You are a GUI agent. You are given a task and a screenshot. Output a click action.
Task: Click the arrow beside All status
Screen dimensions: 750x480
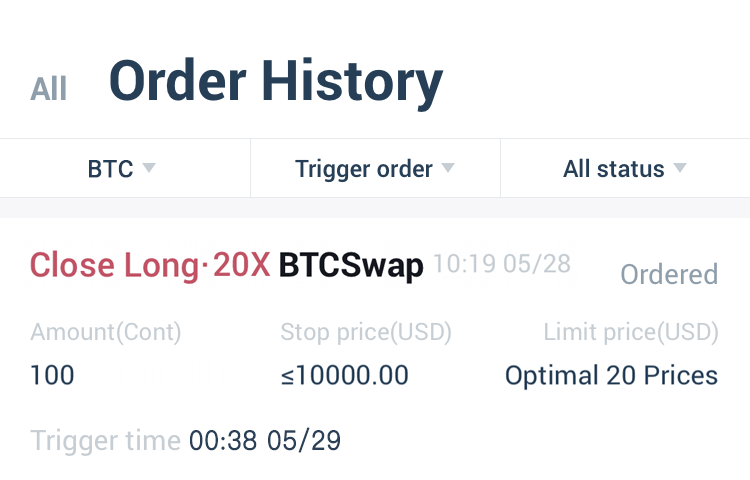tap(680, 168)
